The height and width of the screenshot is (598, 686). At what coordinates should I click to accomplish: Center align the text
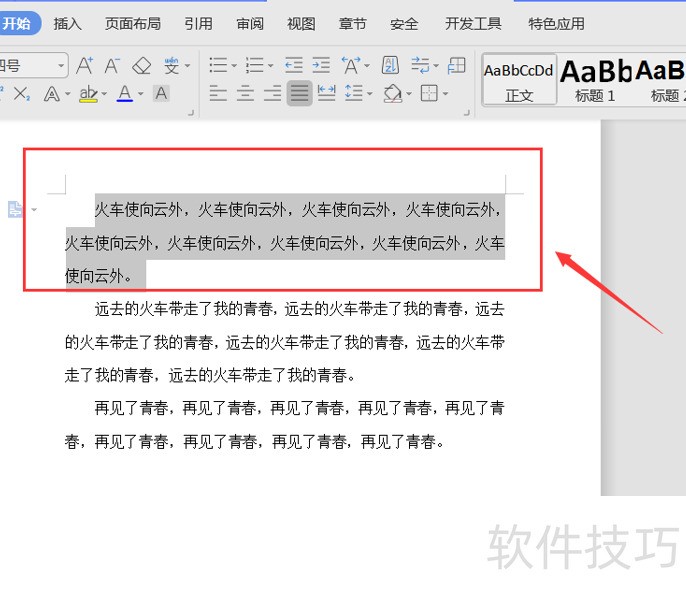point(245,93)
